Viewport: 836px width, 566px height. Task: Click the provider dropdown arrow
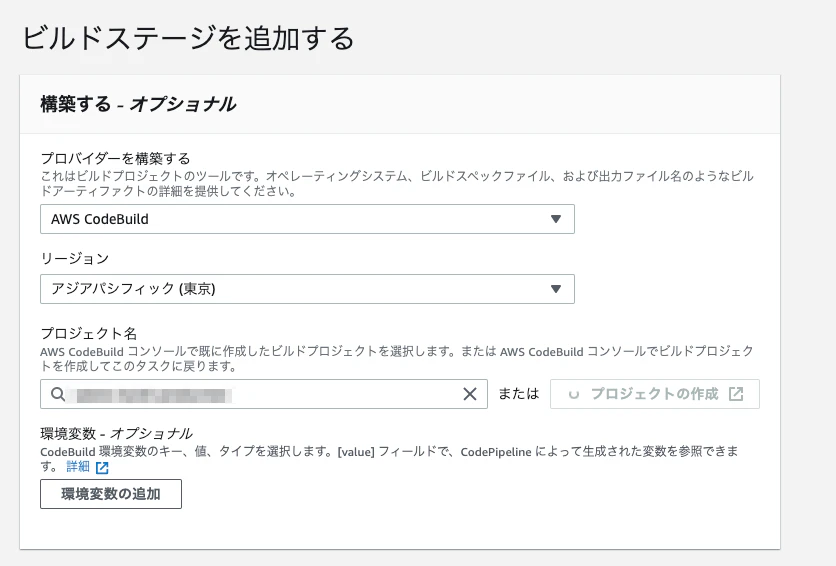pyautogui.click(x=556, y=219)
